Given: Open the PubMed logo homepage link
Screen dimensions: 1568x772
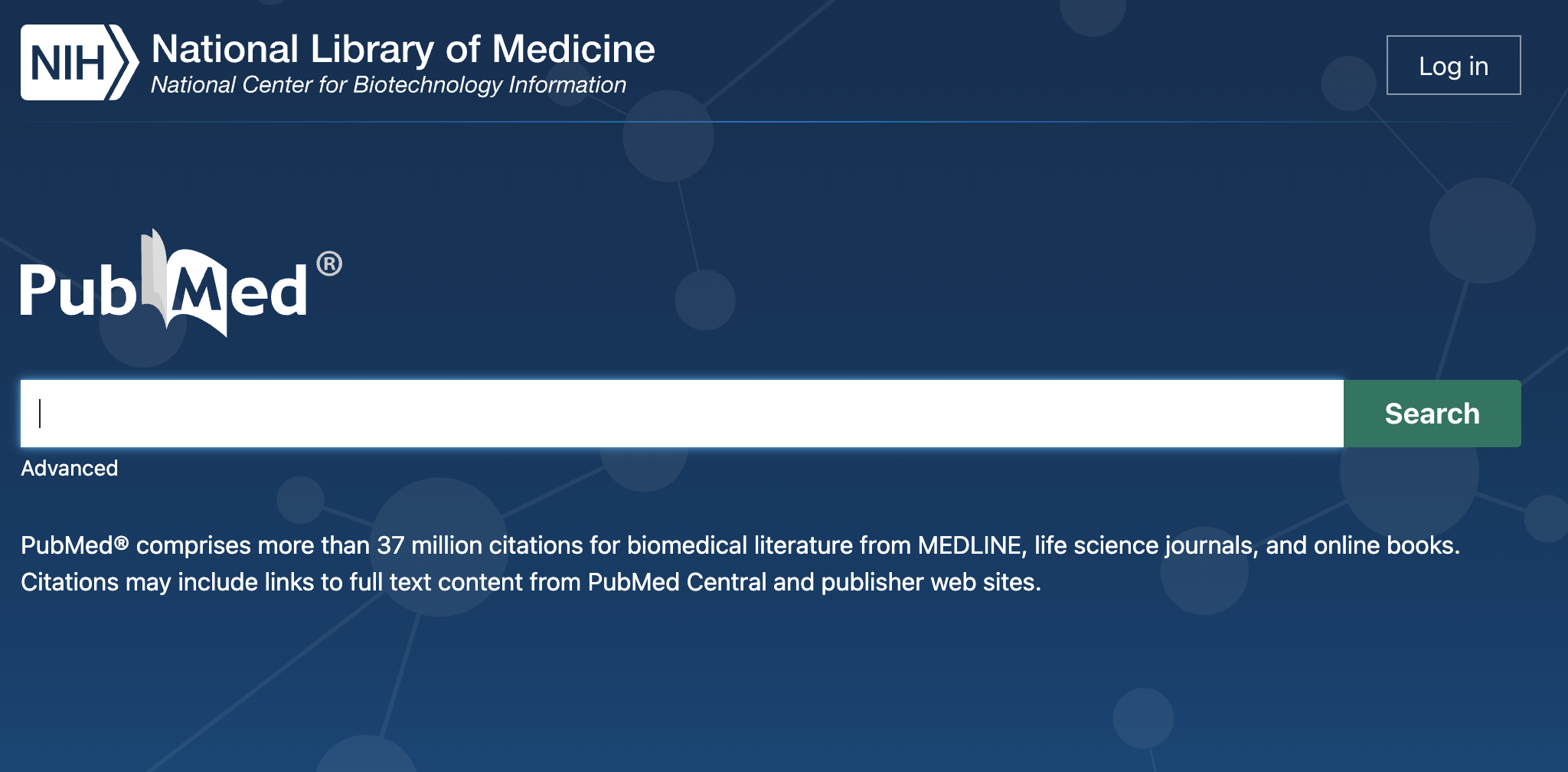Looking at the screenshot, I should pyautogui.click(x=181, y=283).
